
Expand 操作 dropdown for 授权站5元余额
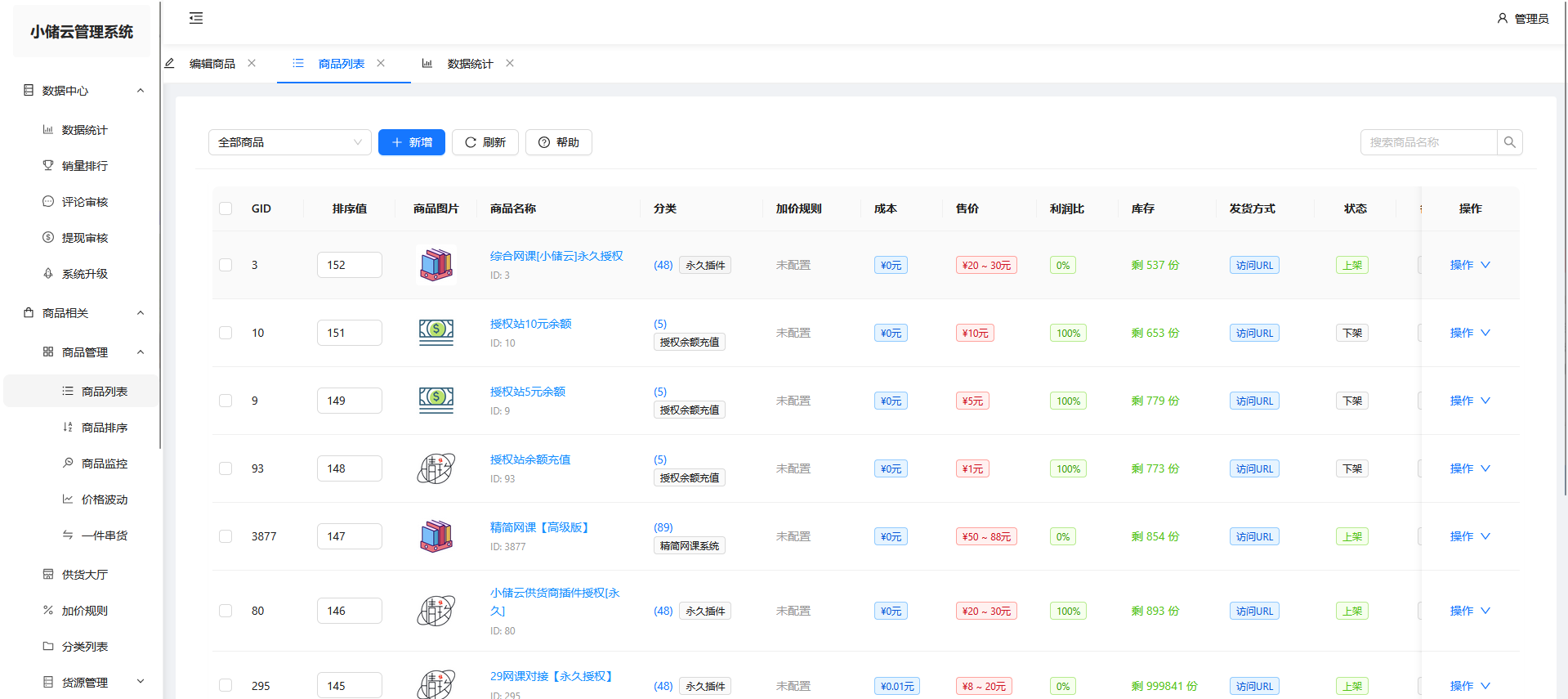[1469, 401]
